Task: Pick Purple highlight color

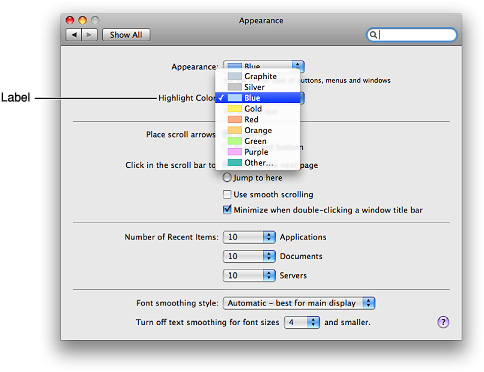Action: [258, 152]
